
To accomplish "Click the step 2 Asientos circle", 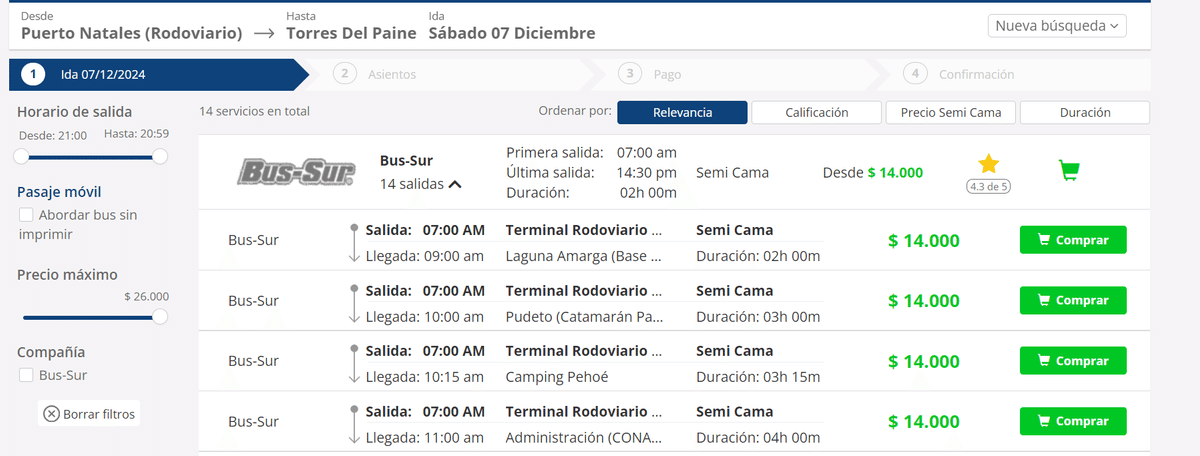I will point(346,74).
